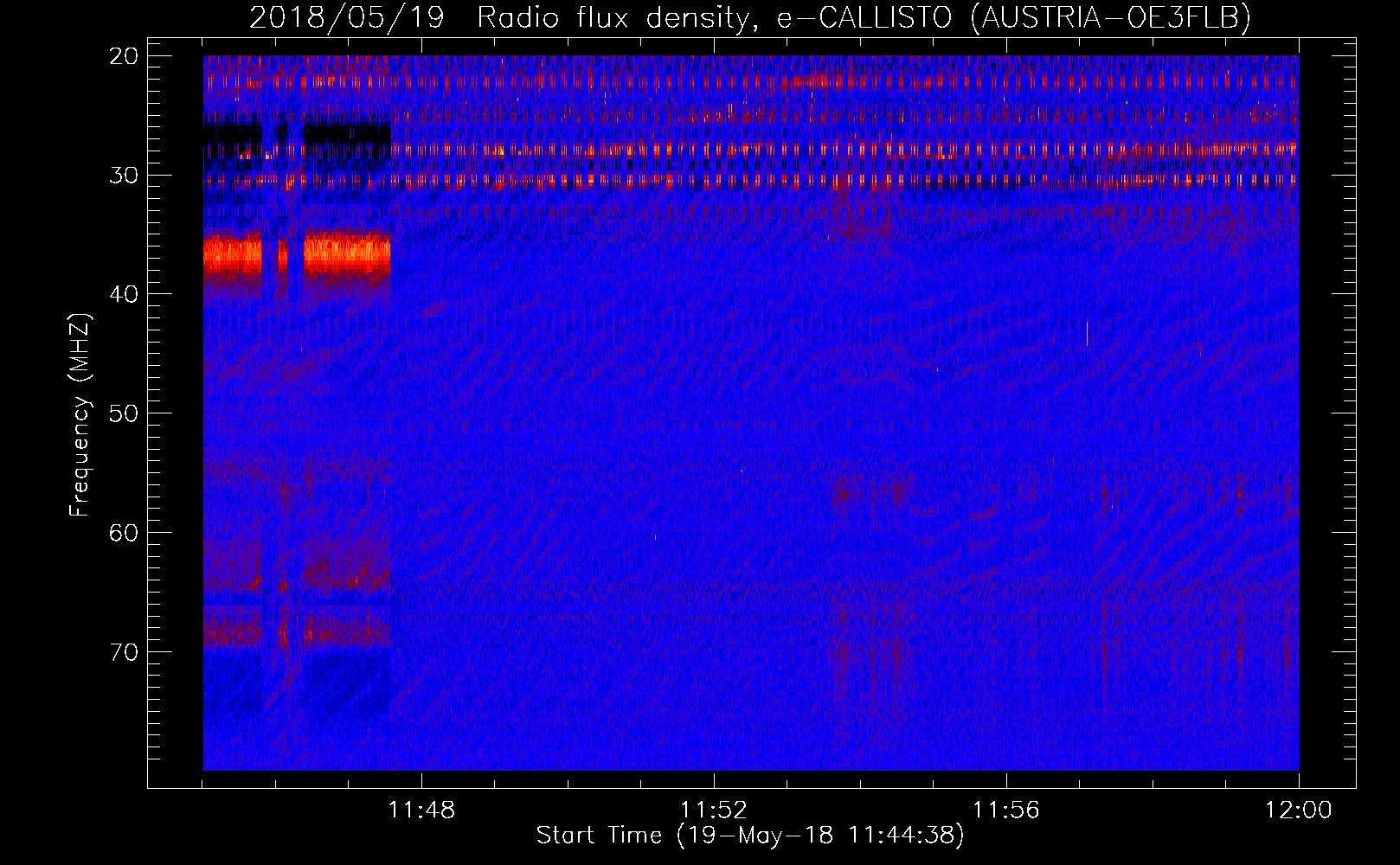Image resolution: width=1400 pixels, height=865 pixels.
Task: Click the 40 frequency tick label
Action: 124,294
